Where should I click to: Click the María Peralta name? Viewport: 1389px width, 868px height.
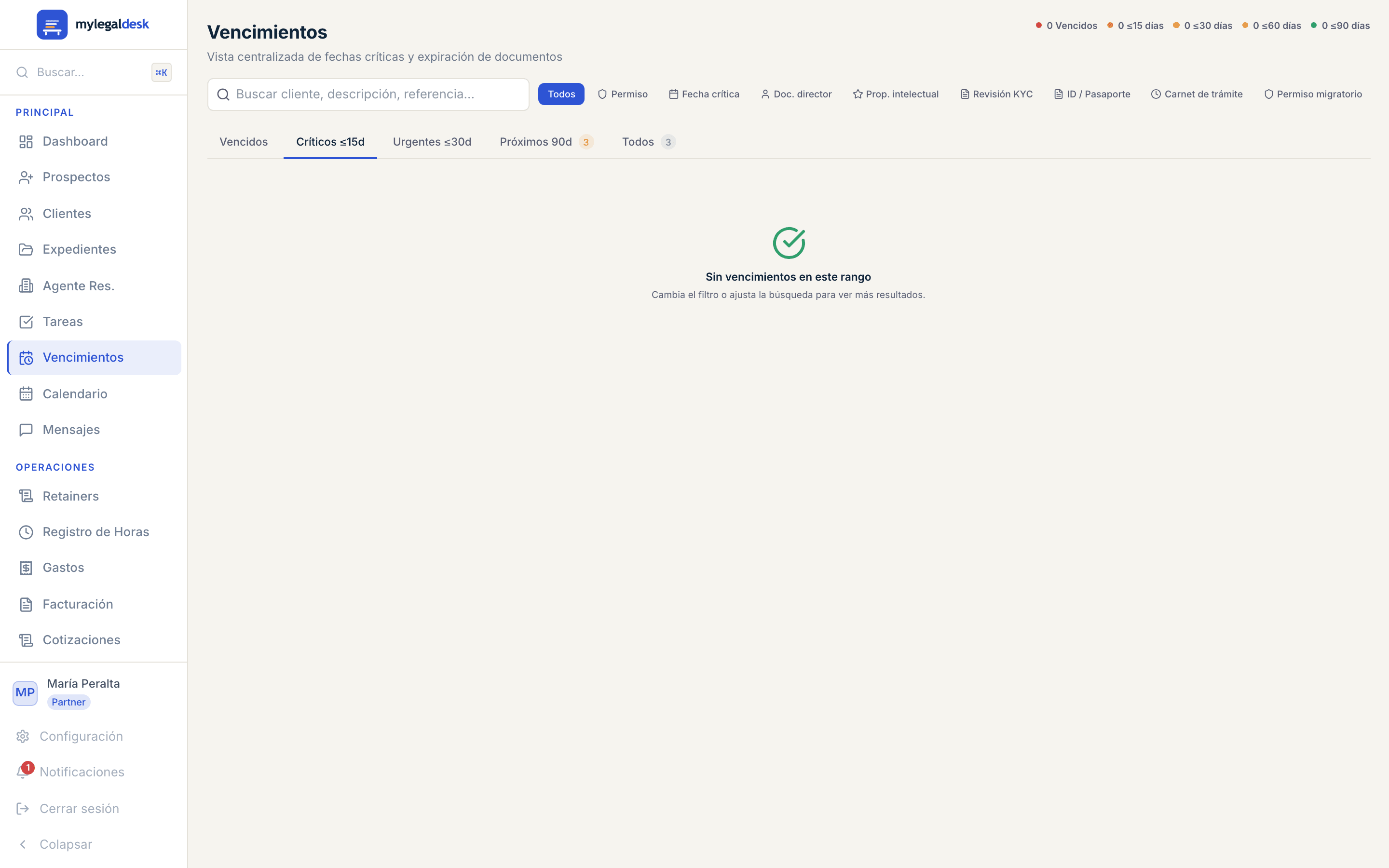coord(83,684)
